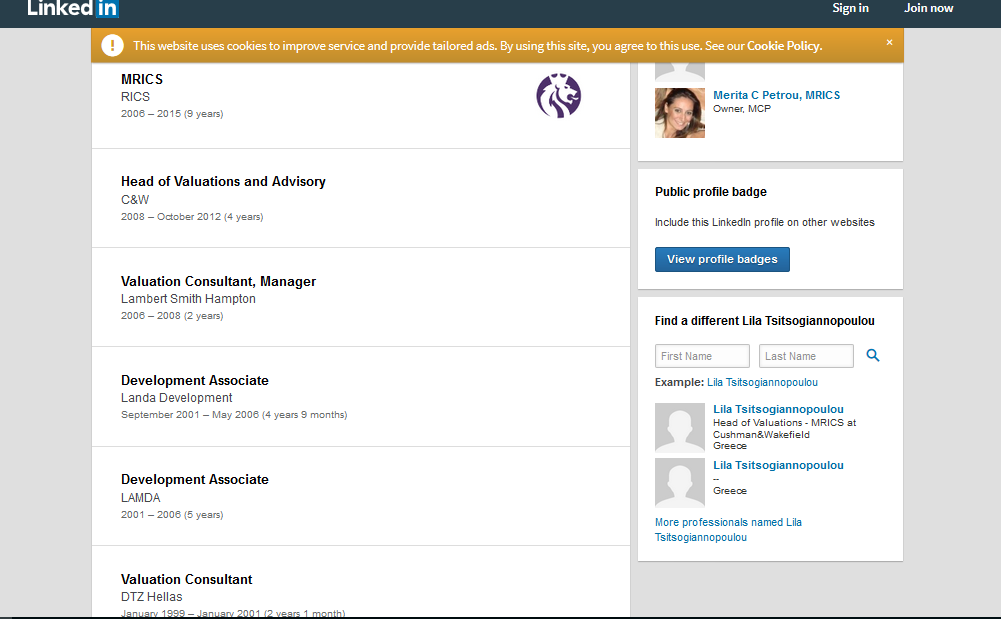Click the View profile badges button
Image resolution: width=1001 pixels, height=619 pixels.
722,259
